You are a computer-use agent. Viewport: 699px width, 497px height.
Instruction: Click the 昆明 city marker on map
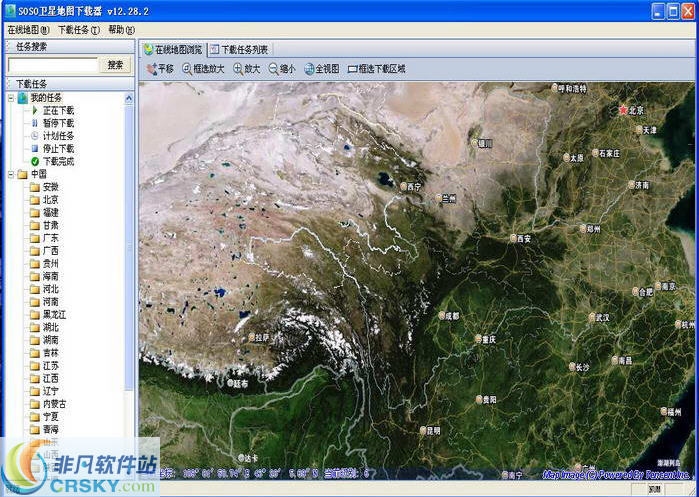(x=423, y=431)
